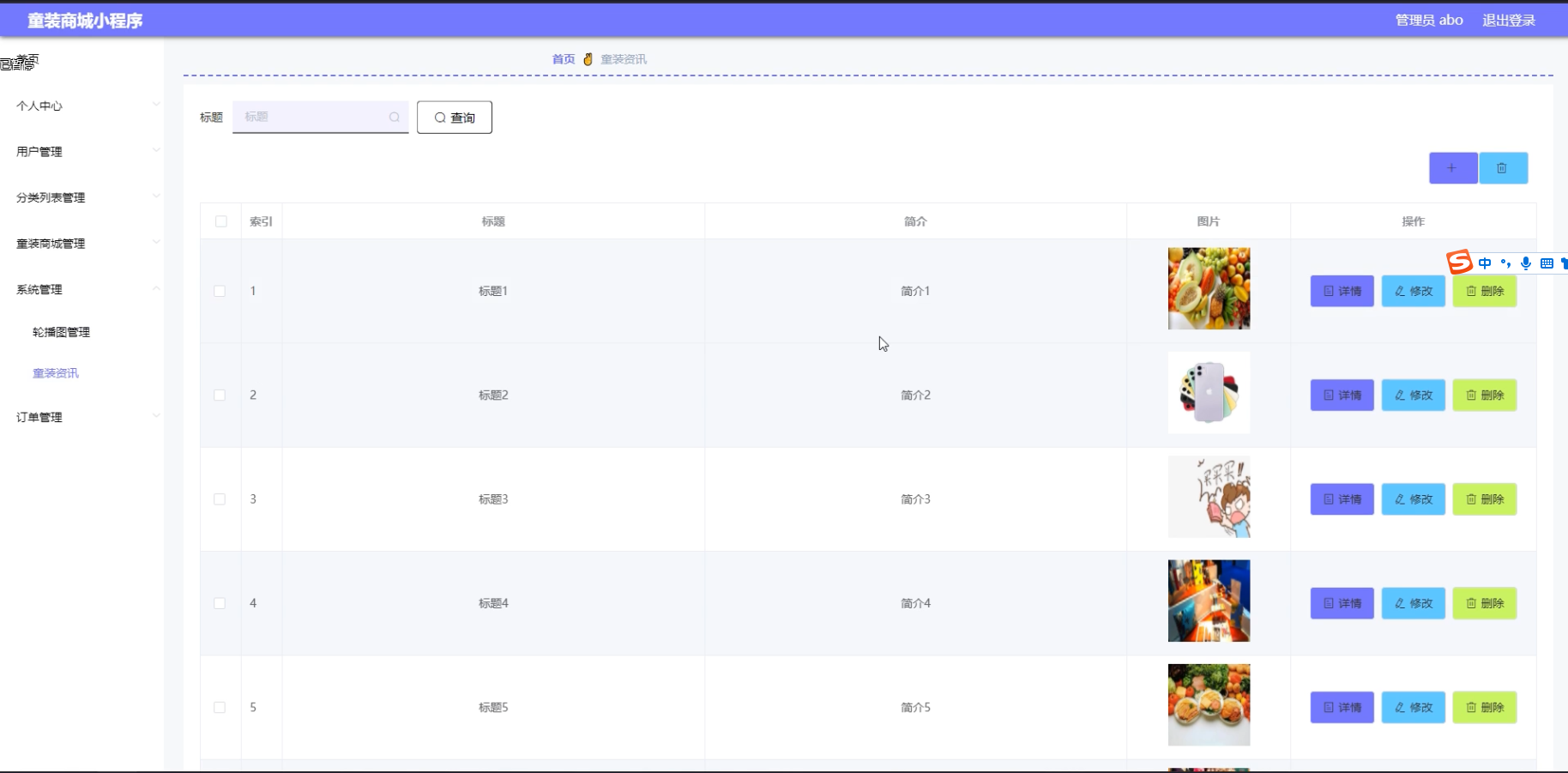Open the restaurant image thumbnail in row 4

pyautogui.click(x=1209, y=601)
